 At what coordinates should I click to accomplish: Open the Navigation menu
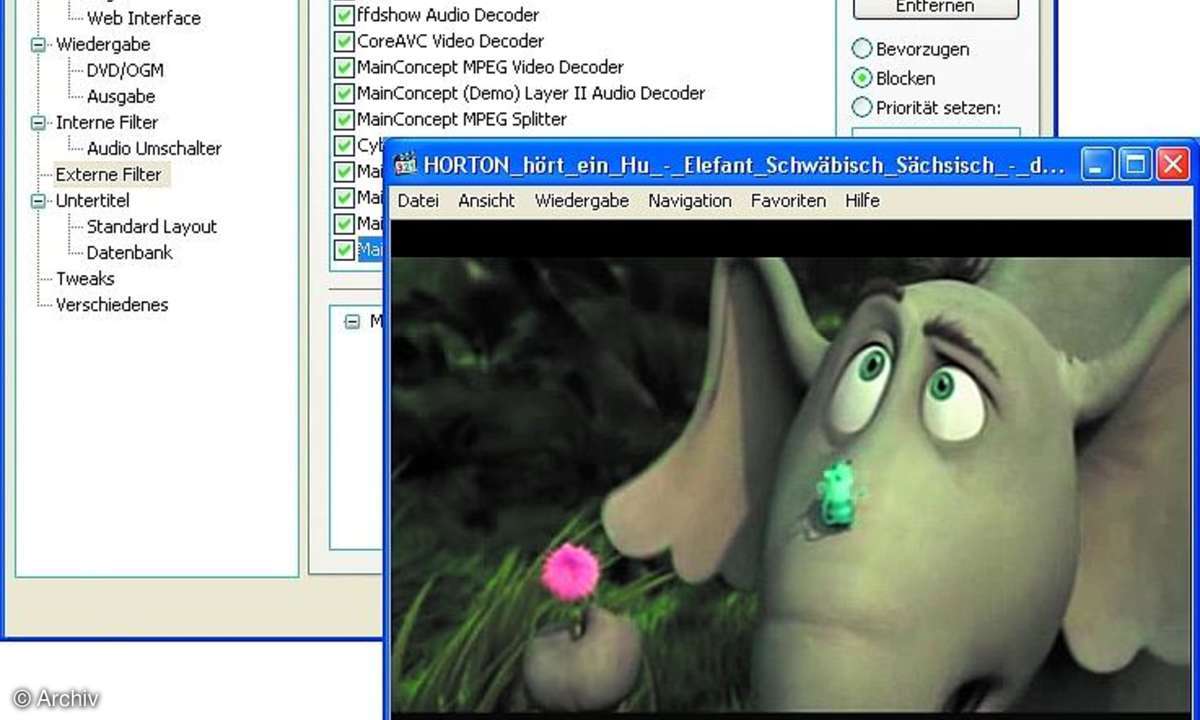pyautogui.click(x=690, y=200)
